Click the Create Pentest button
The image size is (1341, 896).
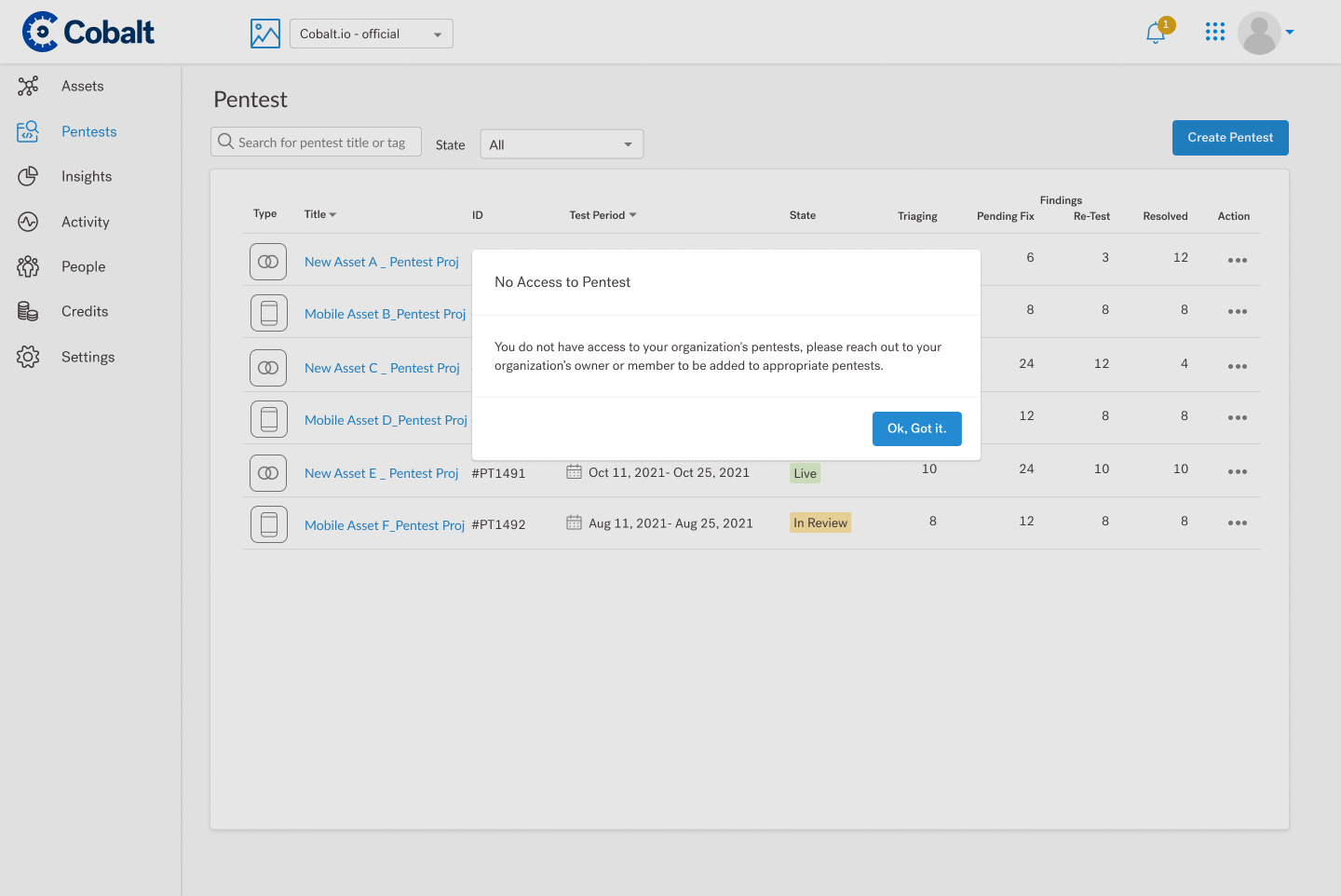(1229, 138)
